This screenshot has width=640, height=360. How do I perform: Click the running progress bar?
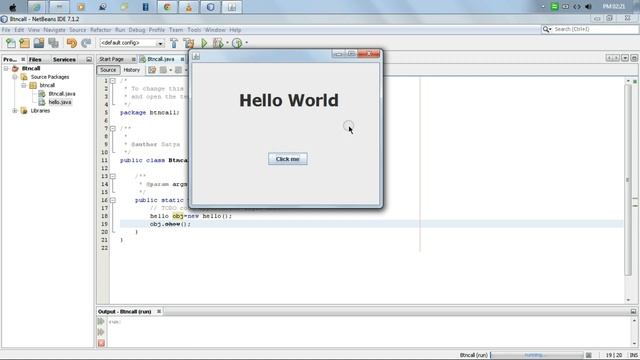tap(536, 356)
